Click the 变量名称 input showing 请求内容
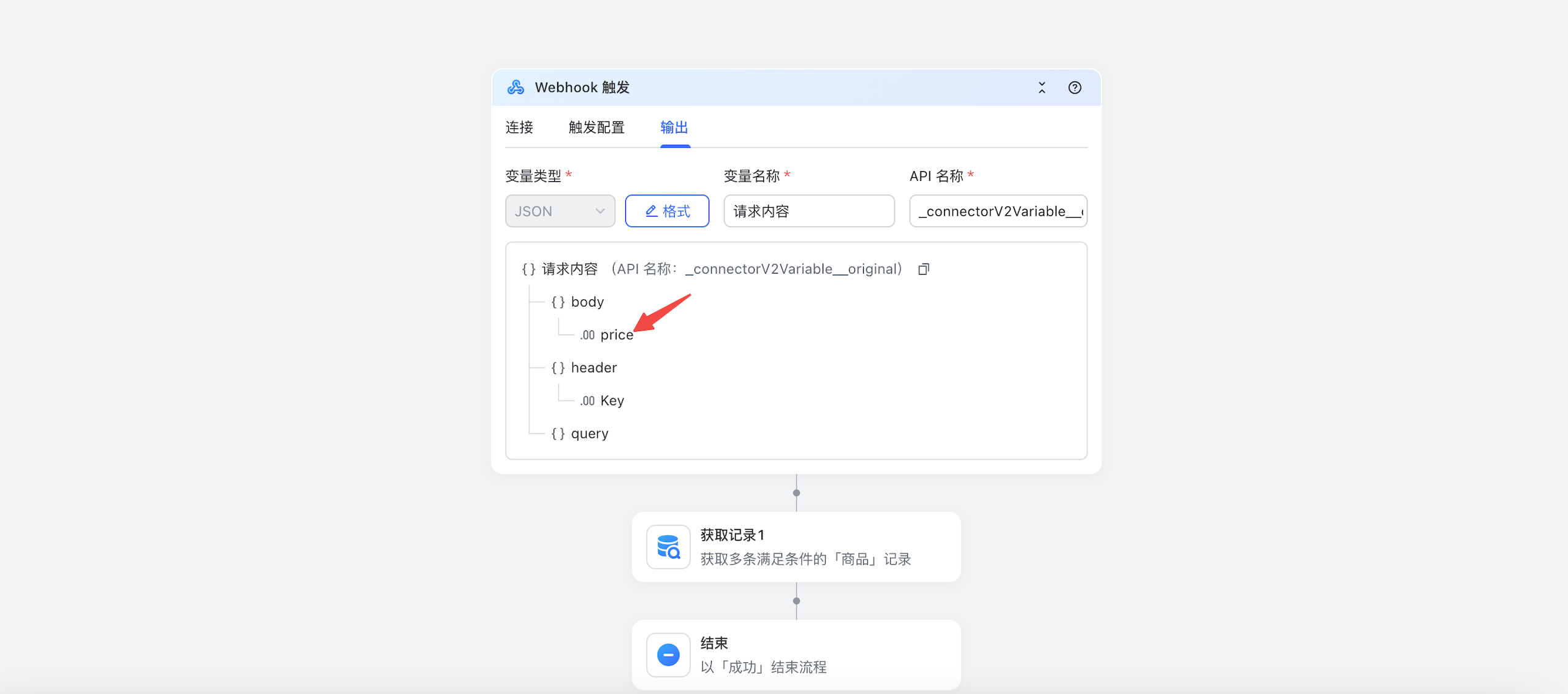1568x694 pixels. pos(809,211)
